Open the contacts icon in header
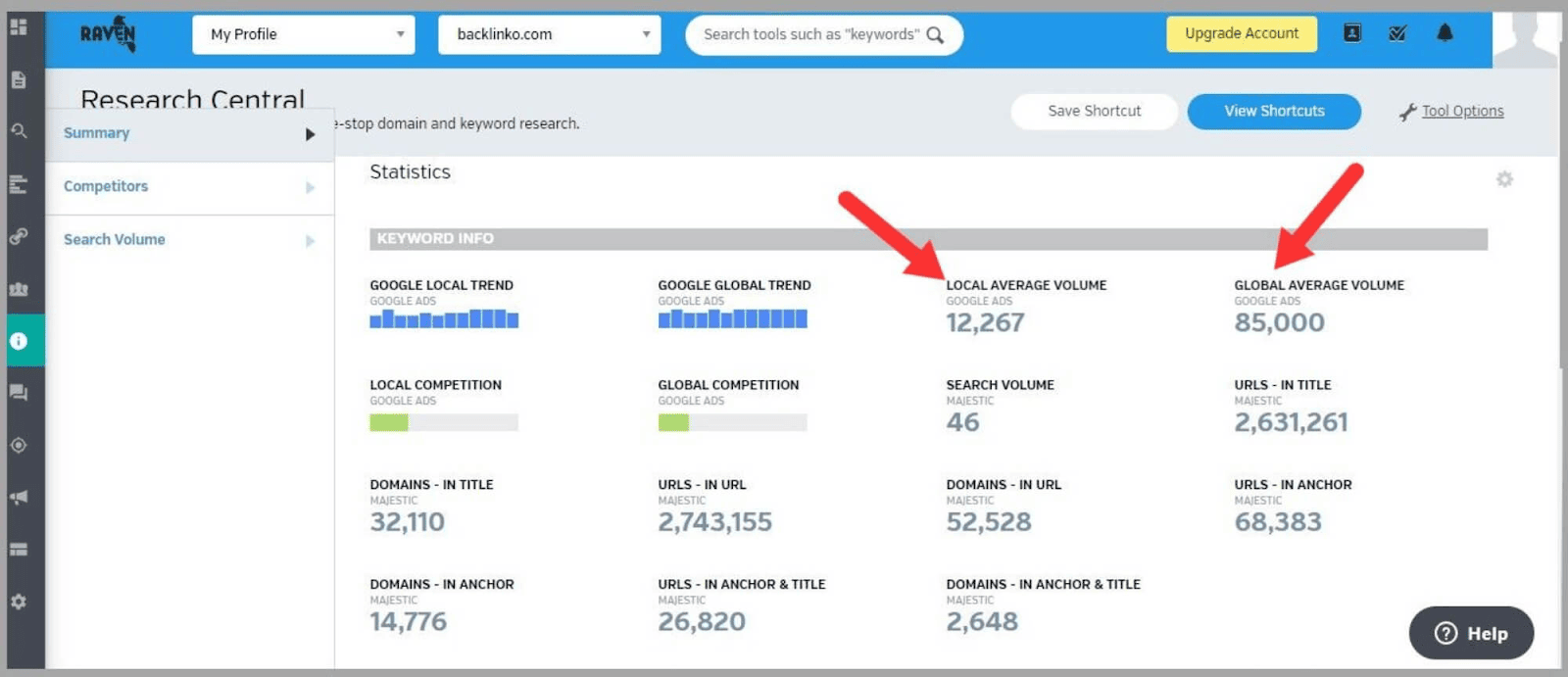The width and height of the screenshot is (1568, 677). coord(1352,33)
